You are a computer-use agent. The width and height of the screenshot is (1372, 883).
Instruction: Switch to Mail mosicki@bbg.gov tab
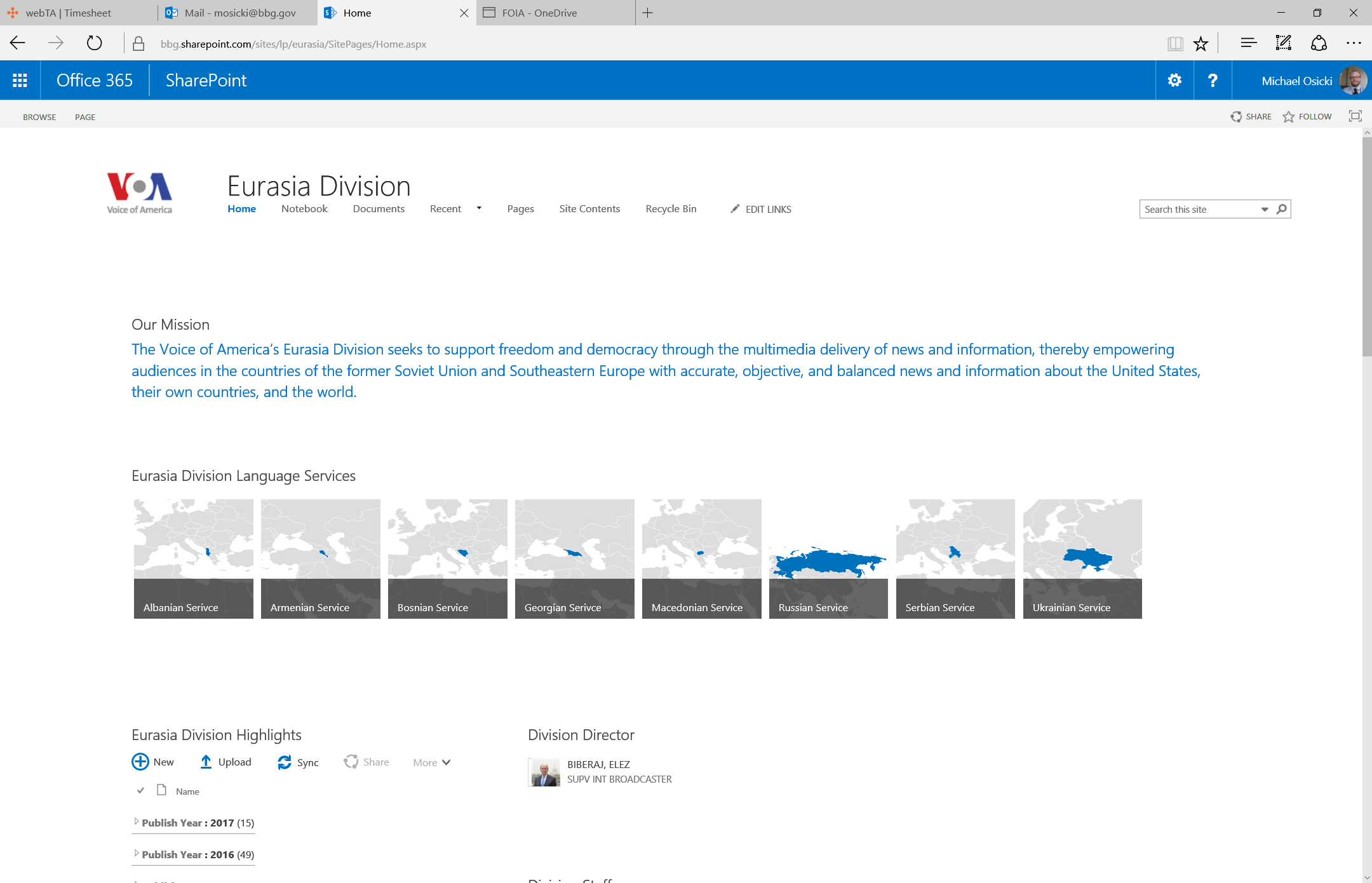[x=238, y=13]
